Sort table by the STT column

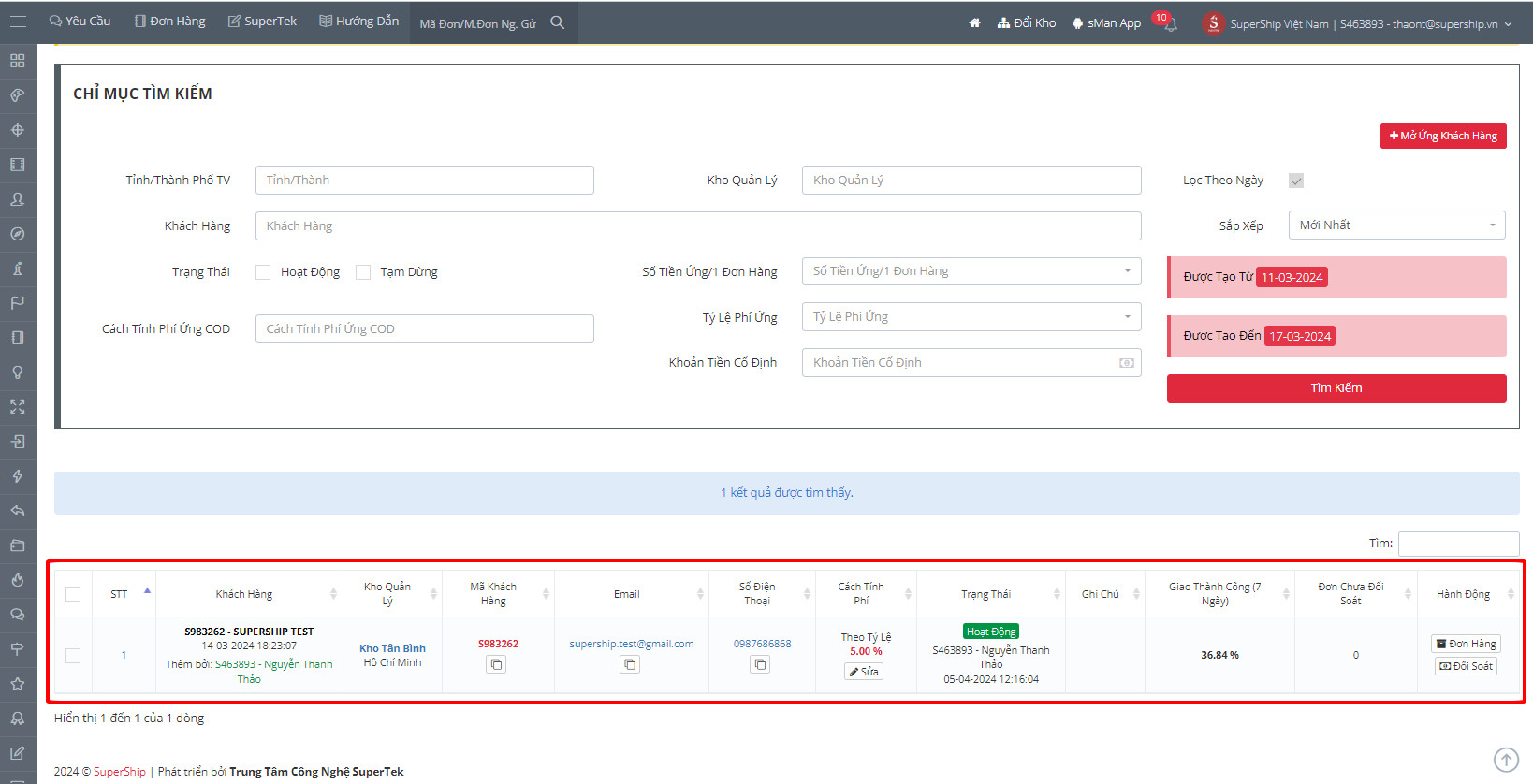coord(124,594)
